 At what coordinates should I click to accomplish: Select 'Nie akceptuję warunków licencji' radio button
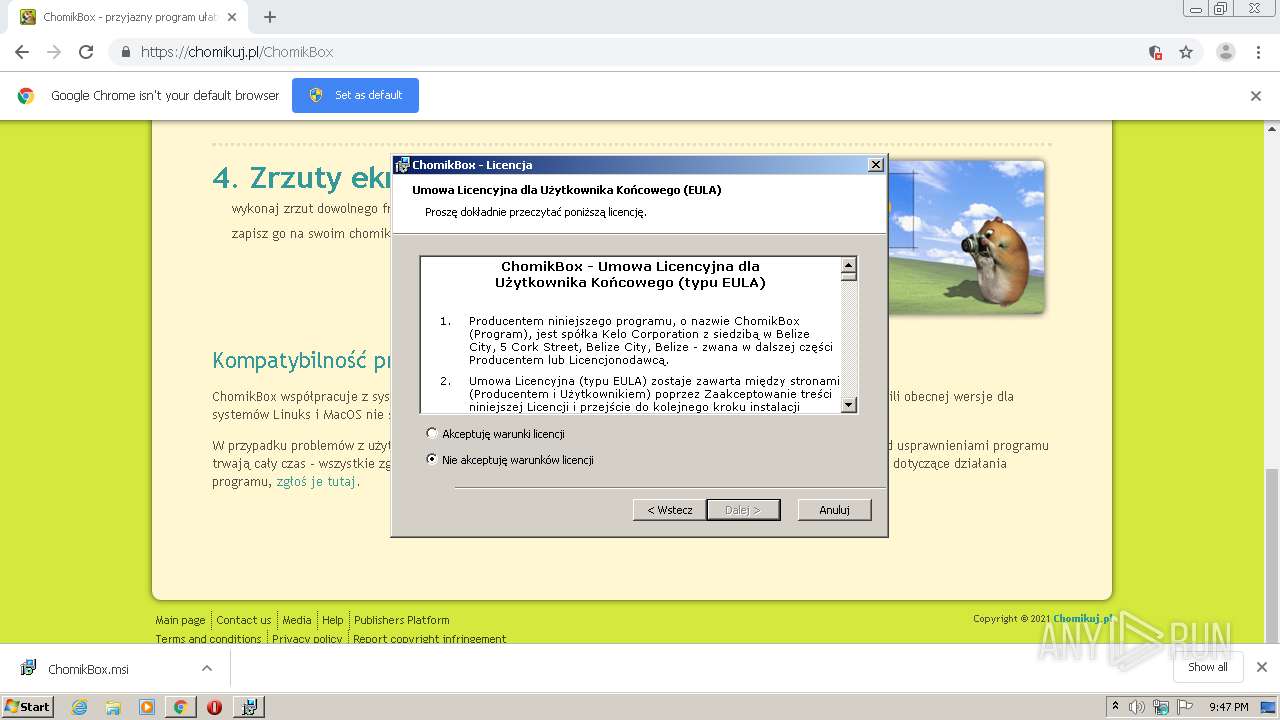point(432,460)
